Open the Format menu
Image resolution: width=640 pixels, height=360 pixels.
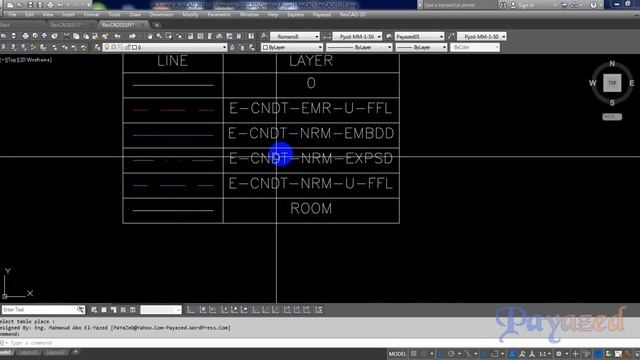pos(91,14)
